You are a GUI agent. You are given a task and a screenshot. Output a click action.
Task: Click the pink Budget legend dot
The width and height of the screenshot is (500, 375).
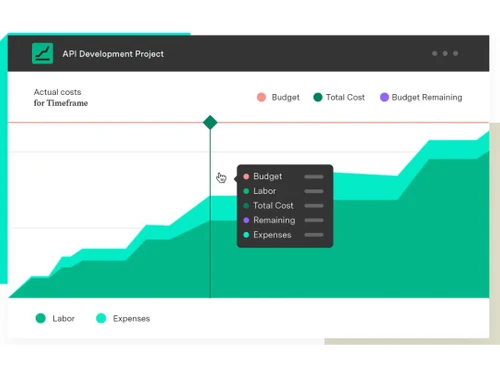(x=261, y=97)
